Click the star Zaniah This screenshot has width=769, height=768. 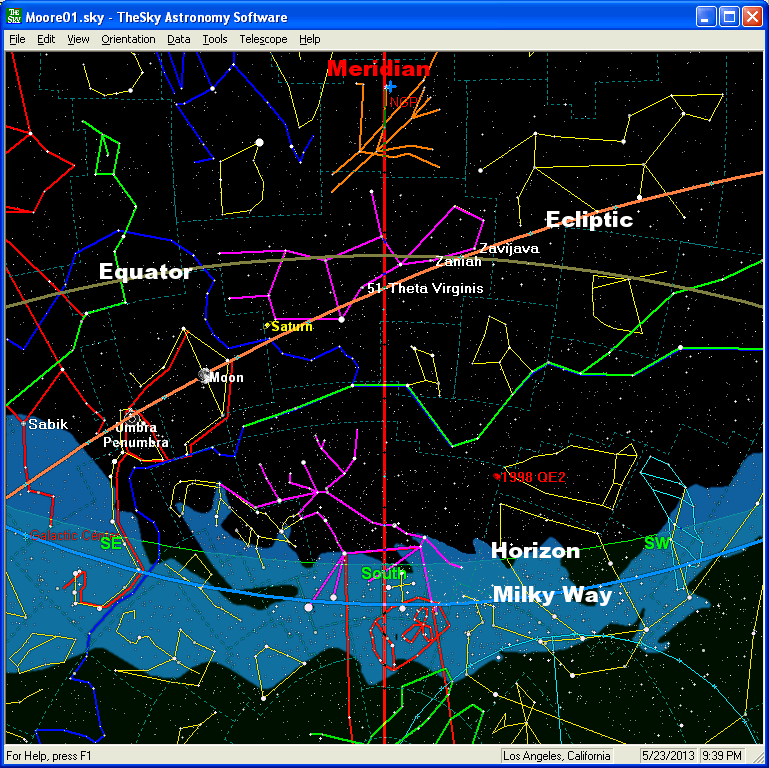pos(431,262)
